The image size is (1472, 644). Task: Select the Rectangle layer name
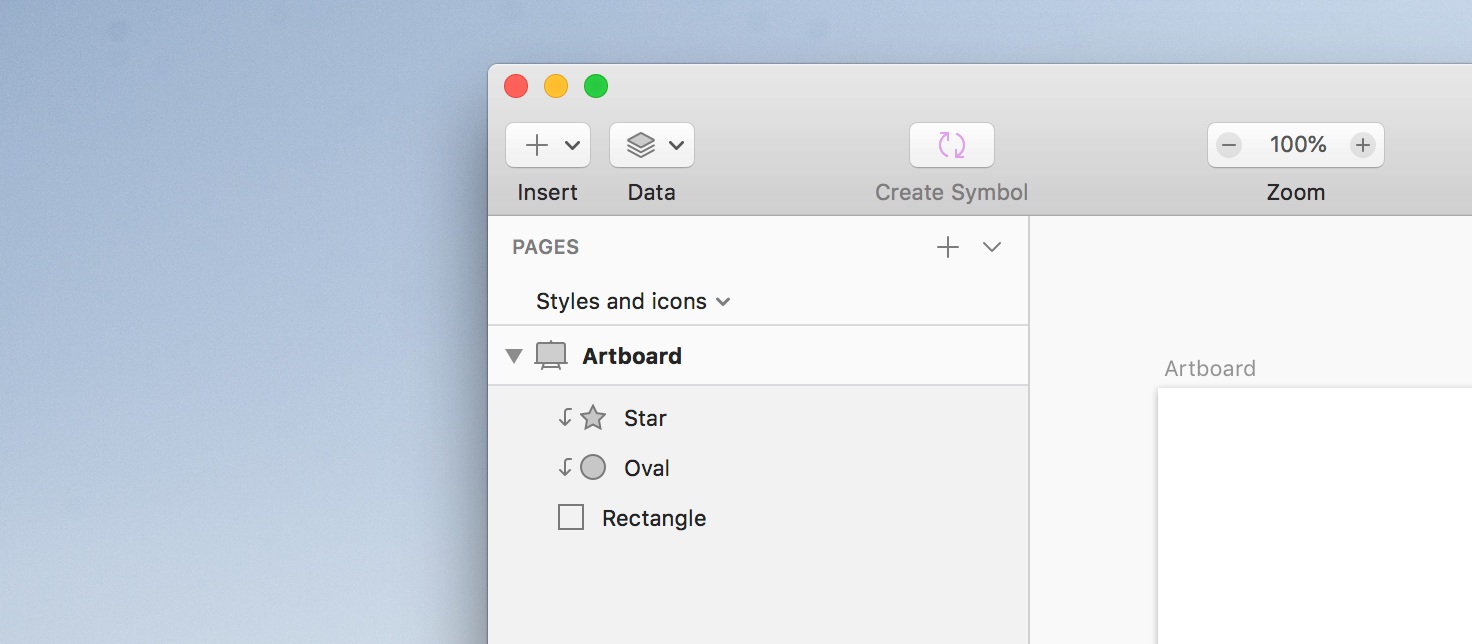(654, 518)
